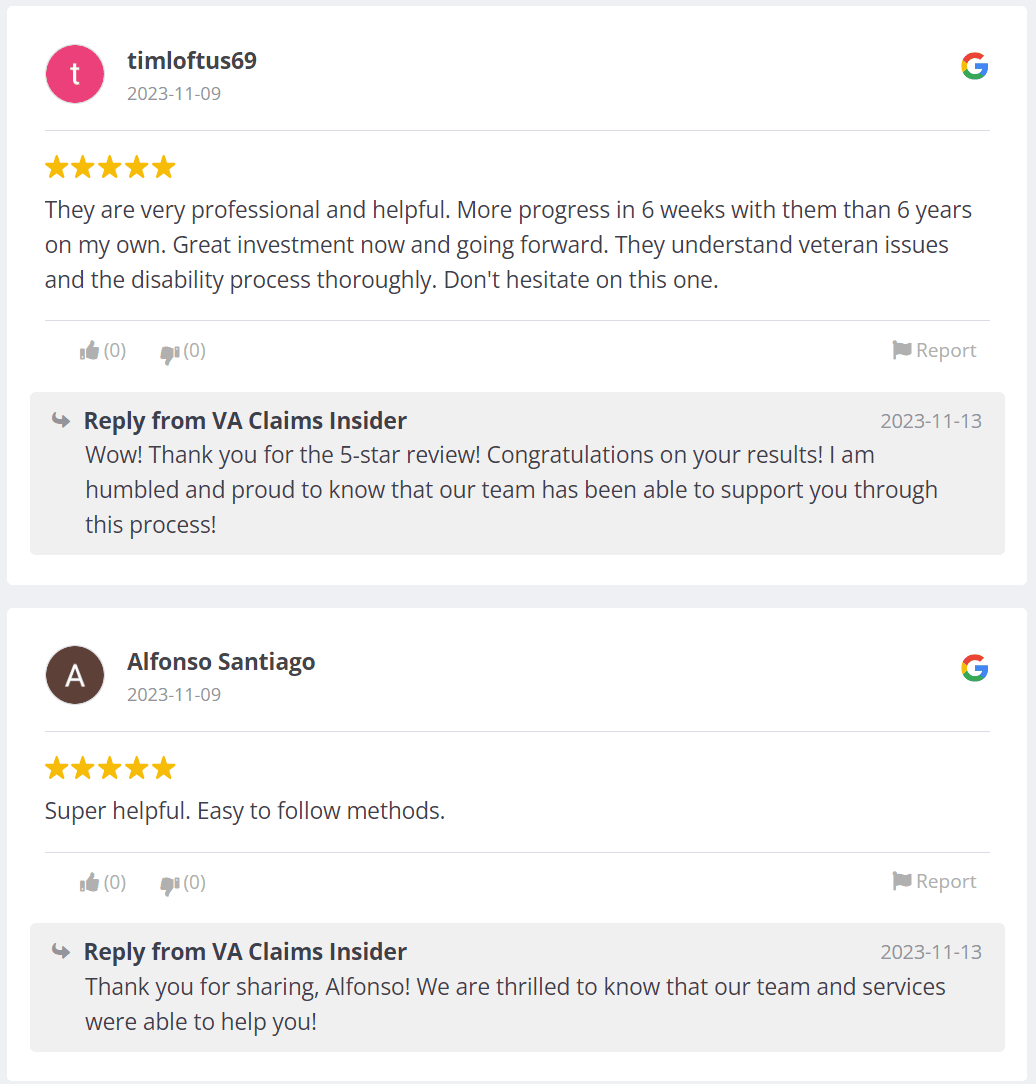The width and height of the screenshot is (1036, 1084).
Task: Give thumbs down to Alfonso Santiago's review
Action: 170,883
